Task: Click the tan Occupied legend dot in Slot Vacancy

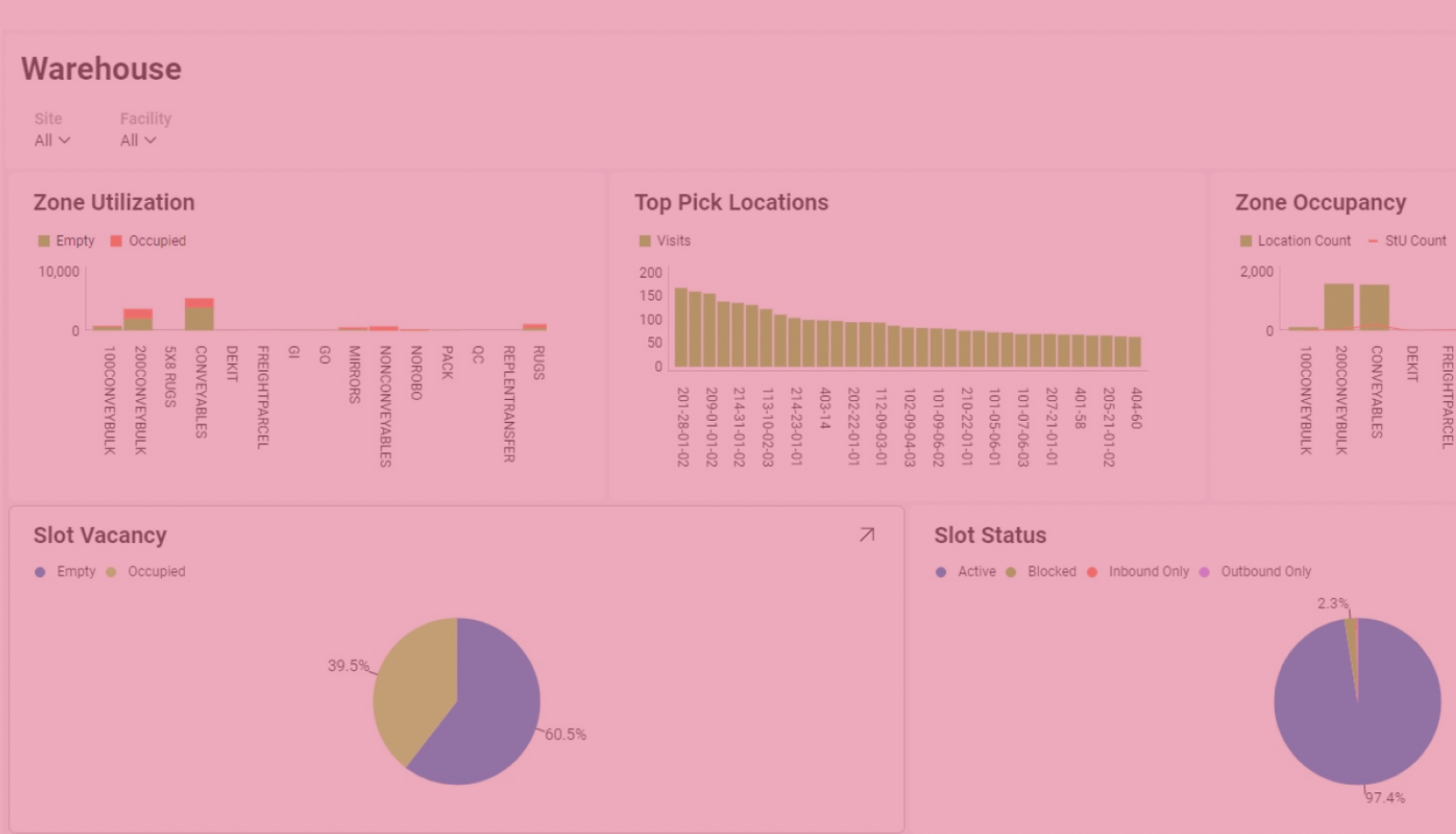Action: (x=112, y=572)
